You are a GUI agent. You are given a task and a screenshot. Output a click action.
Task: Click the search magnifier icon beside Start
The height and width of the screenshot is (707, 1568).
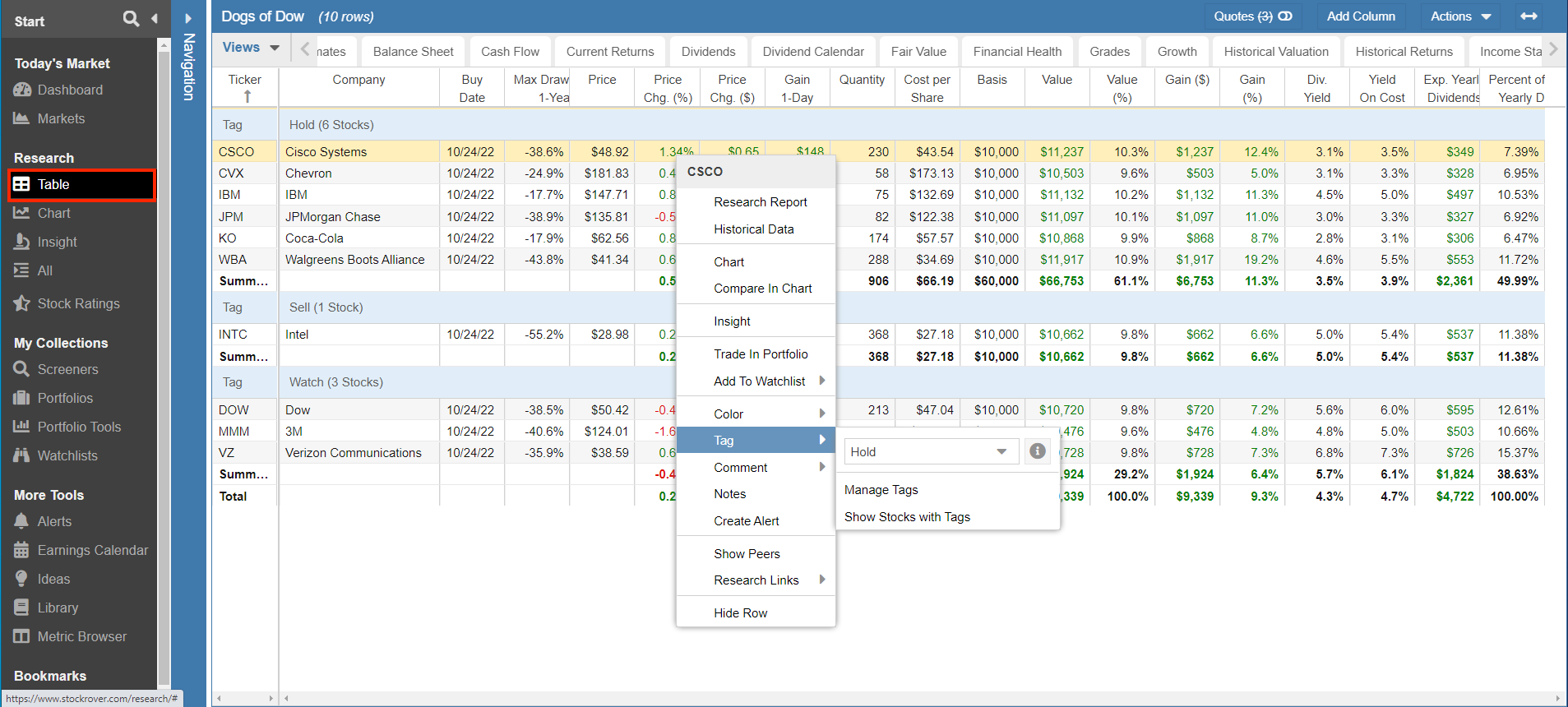click(x=131, y=18)
